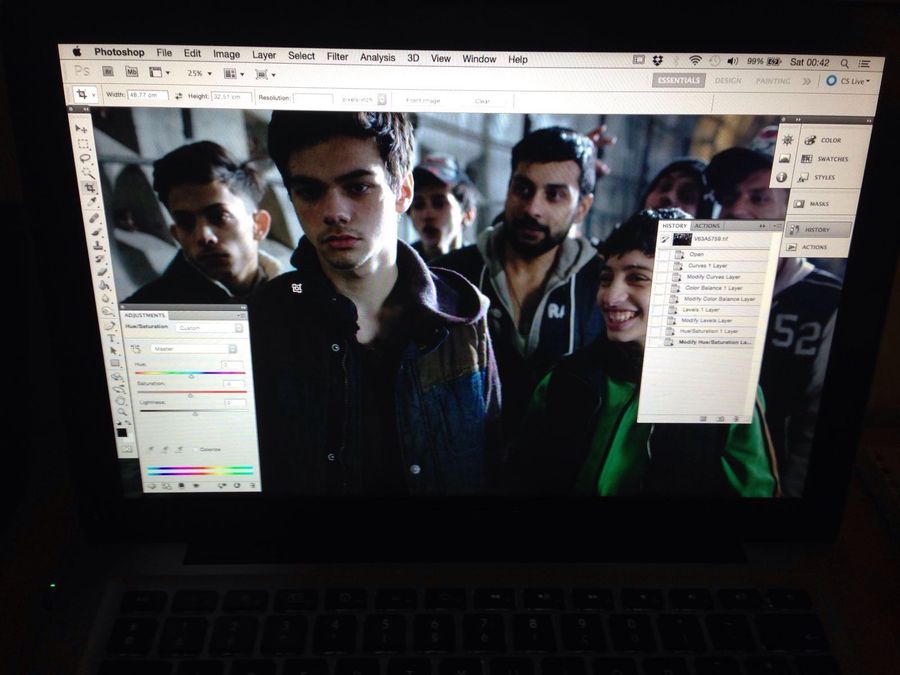900x675 pixels.
Task: Click the Adjustments panel tab
Action: click(x=145, y=315)
